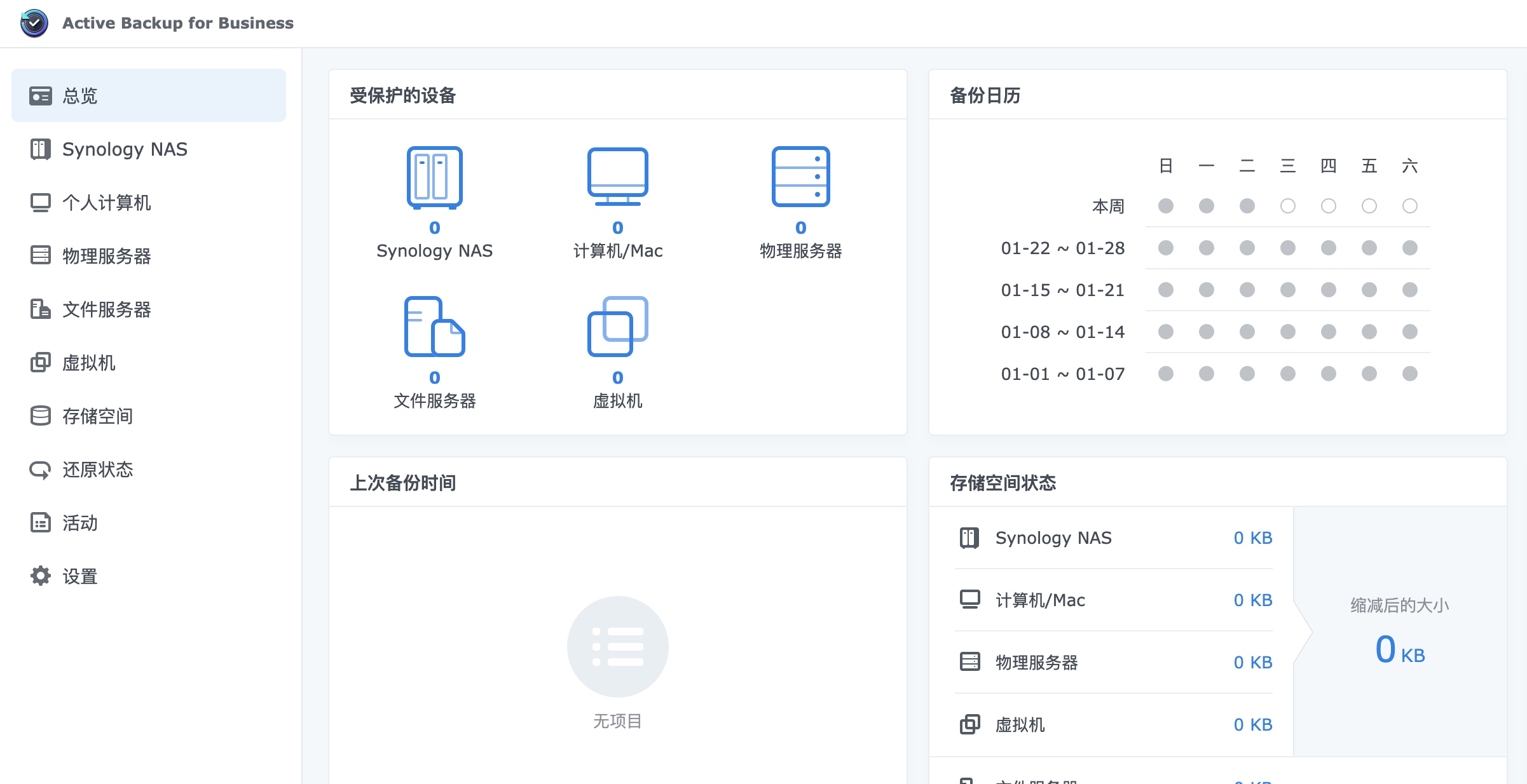Click the 活动 activity log icon
Image resolution: width=1527 pixels, height=784 pixels.
(x=41, y=522)
